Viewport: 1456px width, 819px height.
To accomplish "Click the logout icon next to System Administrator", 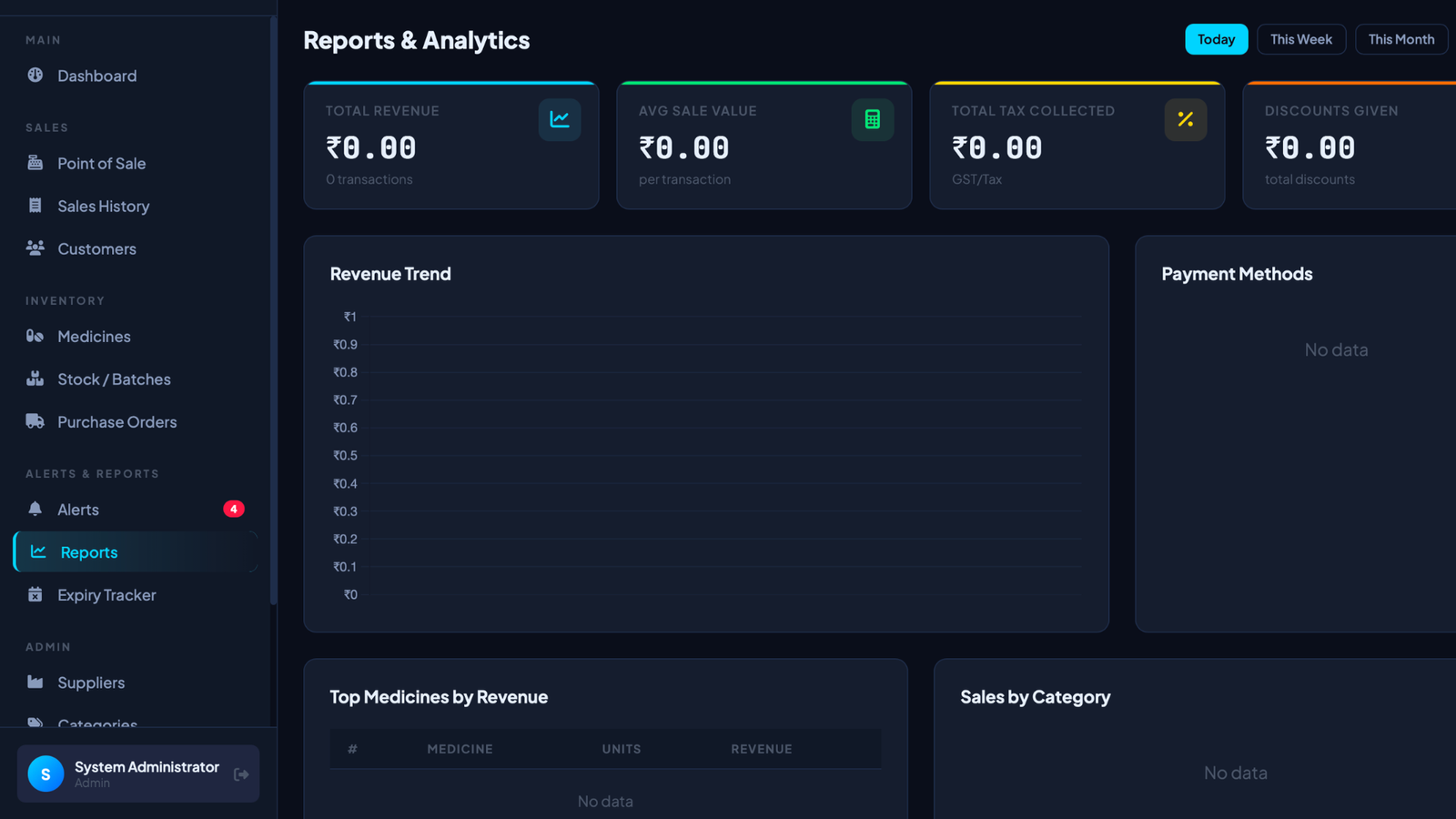I will 241,773.
